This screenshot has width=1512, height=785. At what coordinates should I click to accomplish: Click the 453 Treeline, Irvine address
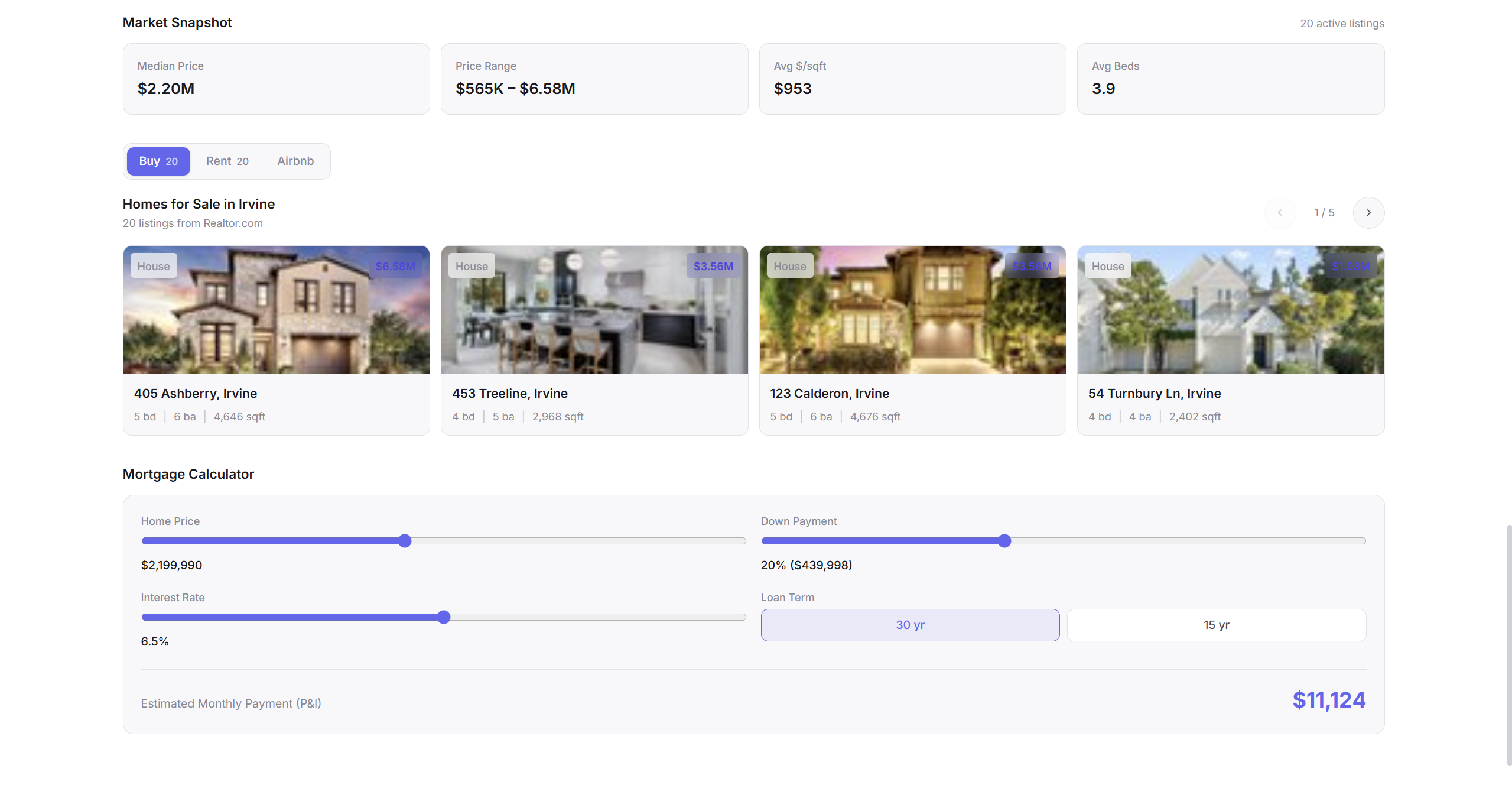tap(509, 394)
